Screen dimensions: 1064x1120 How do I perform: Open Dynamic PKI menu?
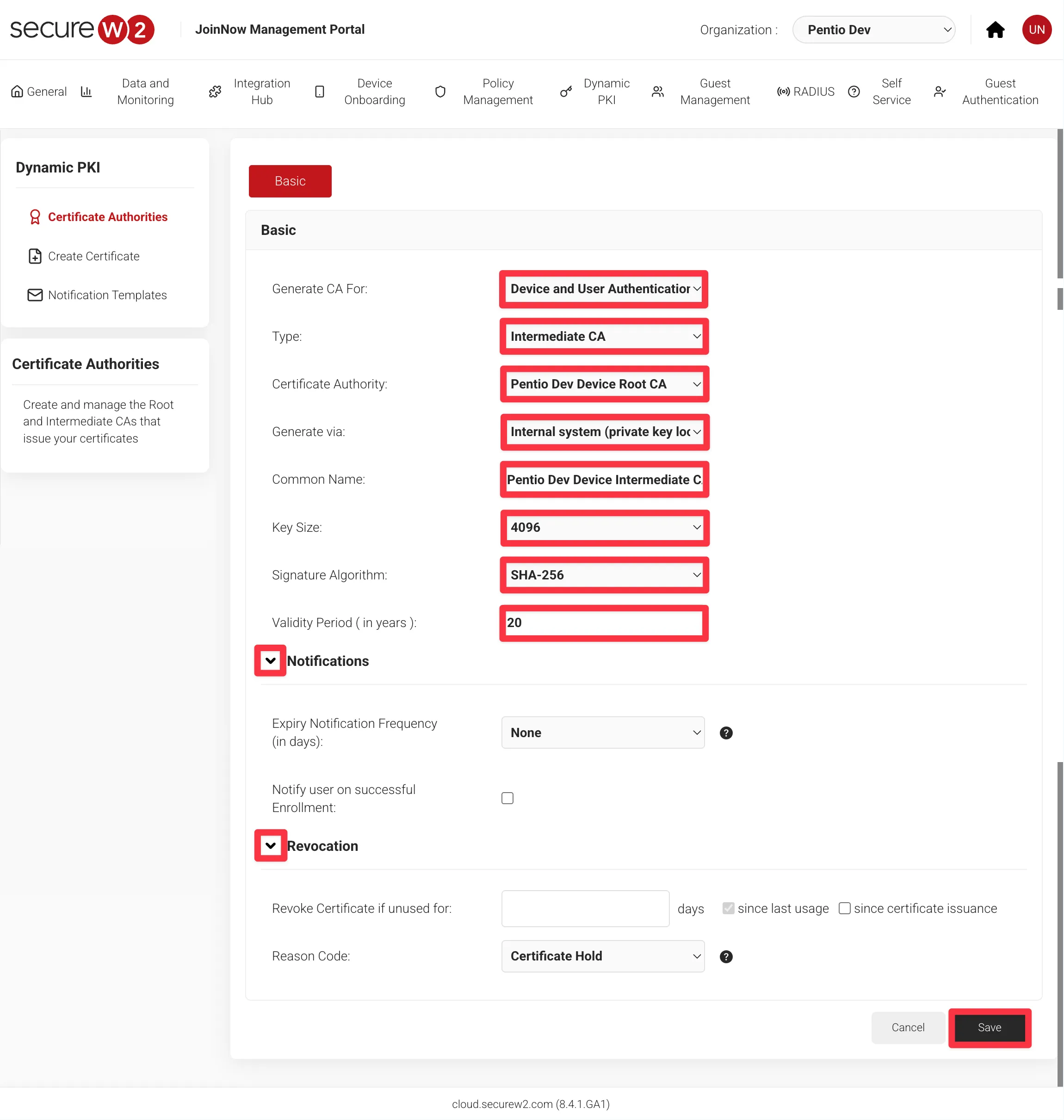606,91
